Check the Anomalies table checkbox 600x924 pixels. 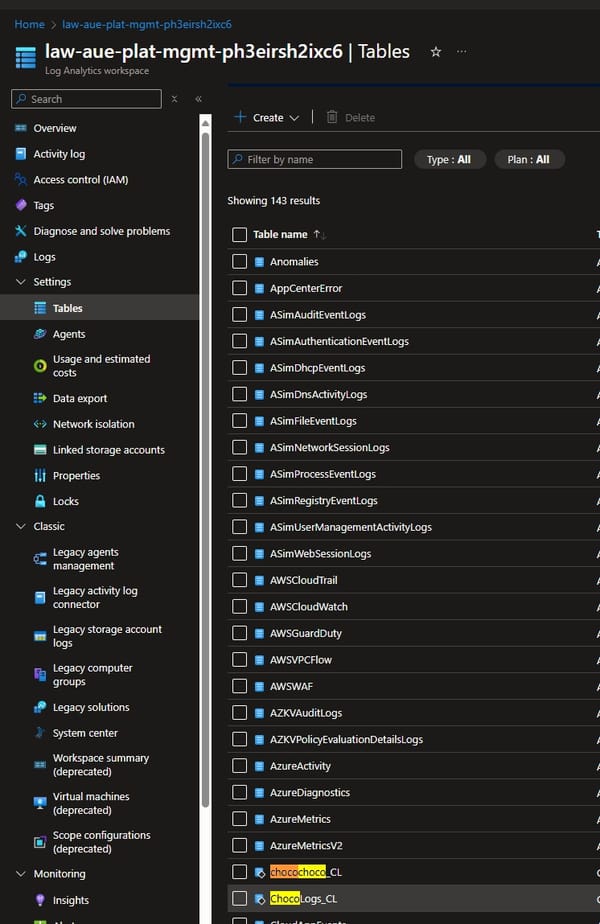coord(239,262)
